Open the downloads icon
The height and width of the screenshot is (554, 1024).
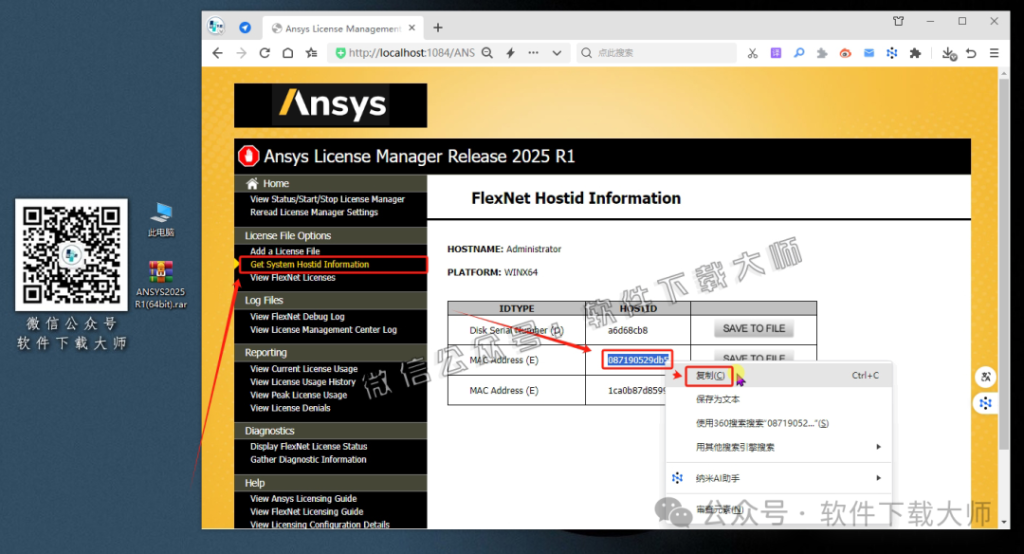(949, 54)
